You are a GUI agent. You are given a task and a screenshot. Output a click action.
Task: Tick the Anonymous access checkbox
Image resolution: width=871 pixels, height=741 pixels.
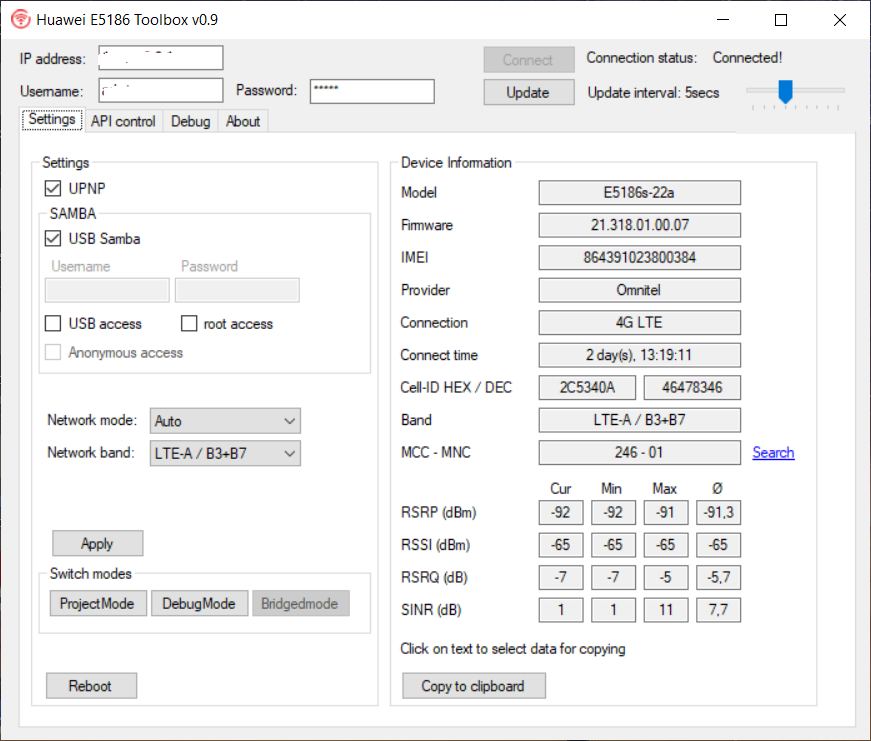[x=53, y=352]
